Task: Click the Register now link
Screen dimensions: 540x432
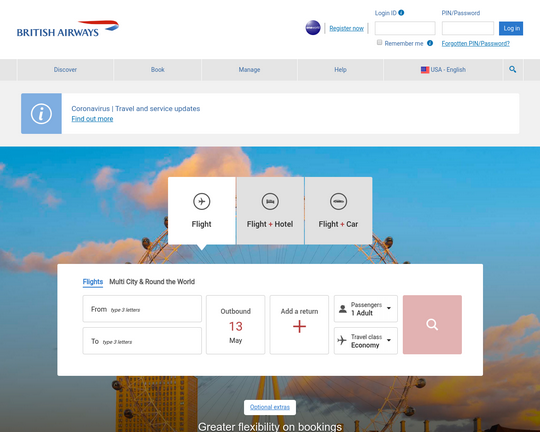Action: pyautogui.click(x=346, y=28)
